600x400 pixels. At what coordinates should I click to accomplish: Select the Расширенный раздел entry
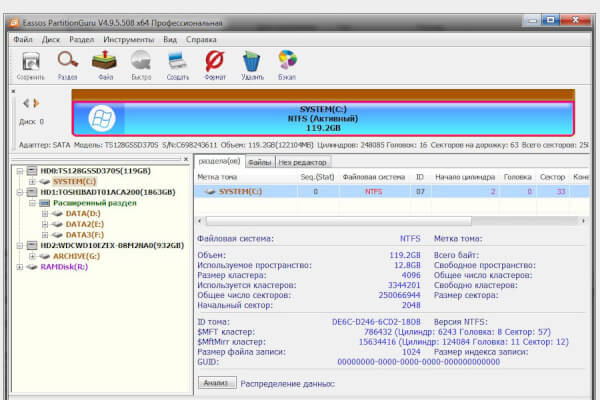(95, 203)
